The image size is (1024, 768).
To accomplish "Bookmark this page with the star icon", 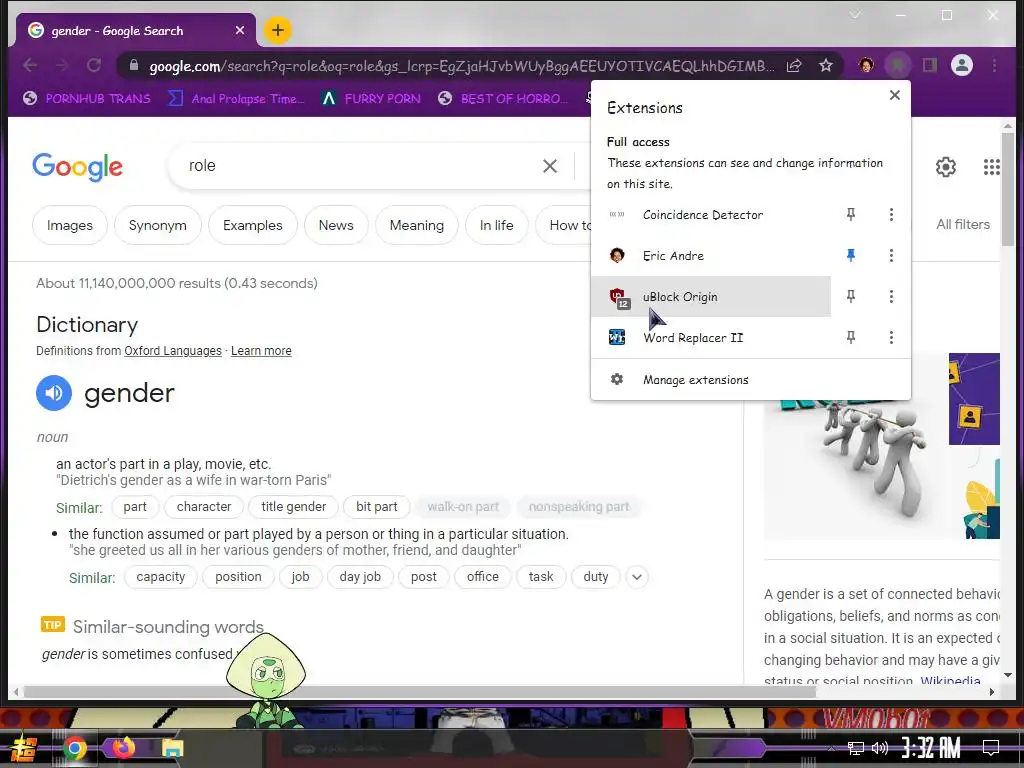I will click(825, 65).
